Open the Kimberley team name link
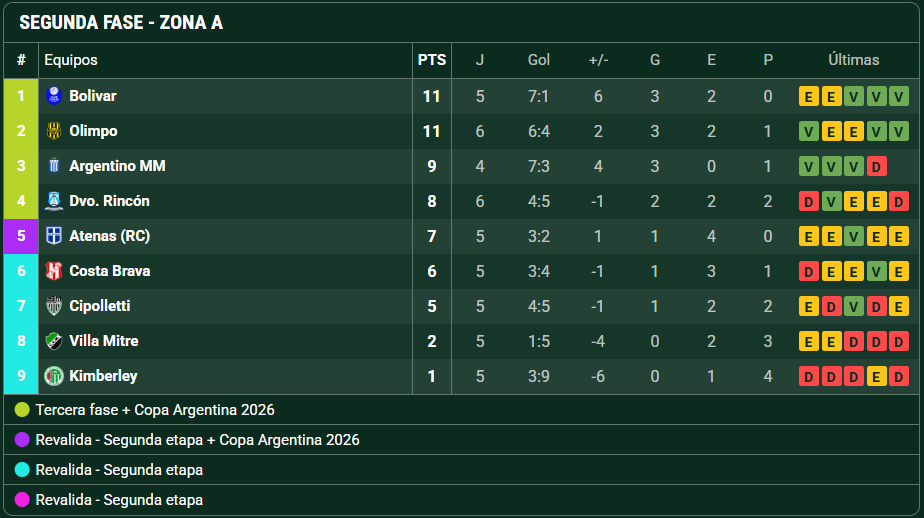924x518 pixels. [x=103, y=376]
